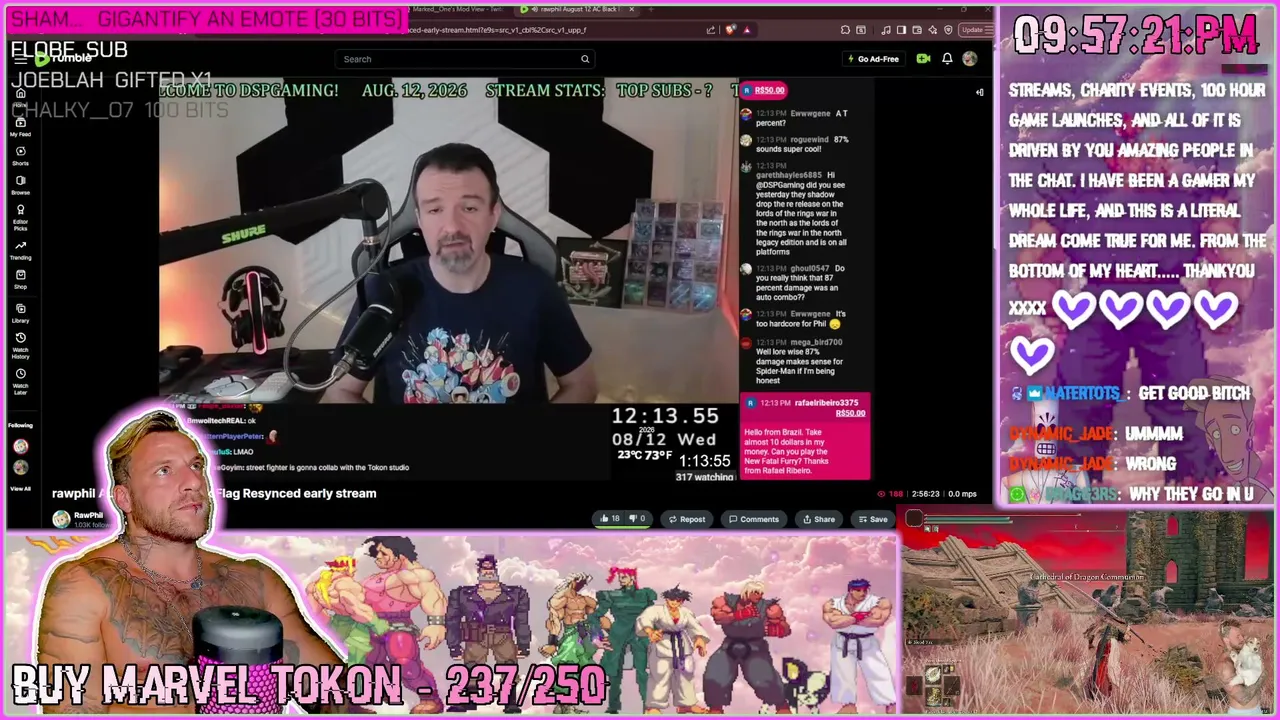The height and width of the screenshot is (720, 1280).
Task: Click the mega_bird700 chat username
Action: tap(816, 342)
